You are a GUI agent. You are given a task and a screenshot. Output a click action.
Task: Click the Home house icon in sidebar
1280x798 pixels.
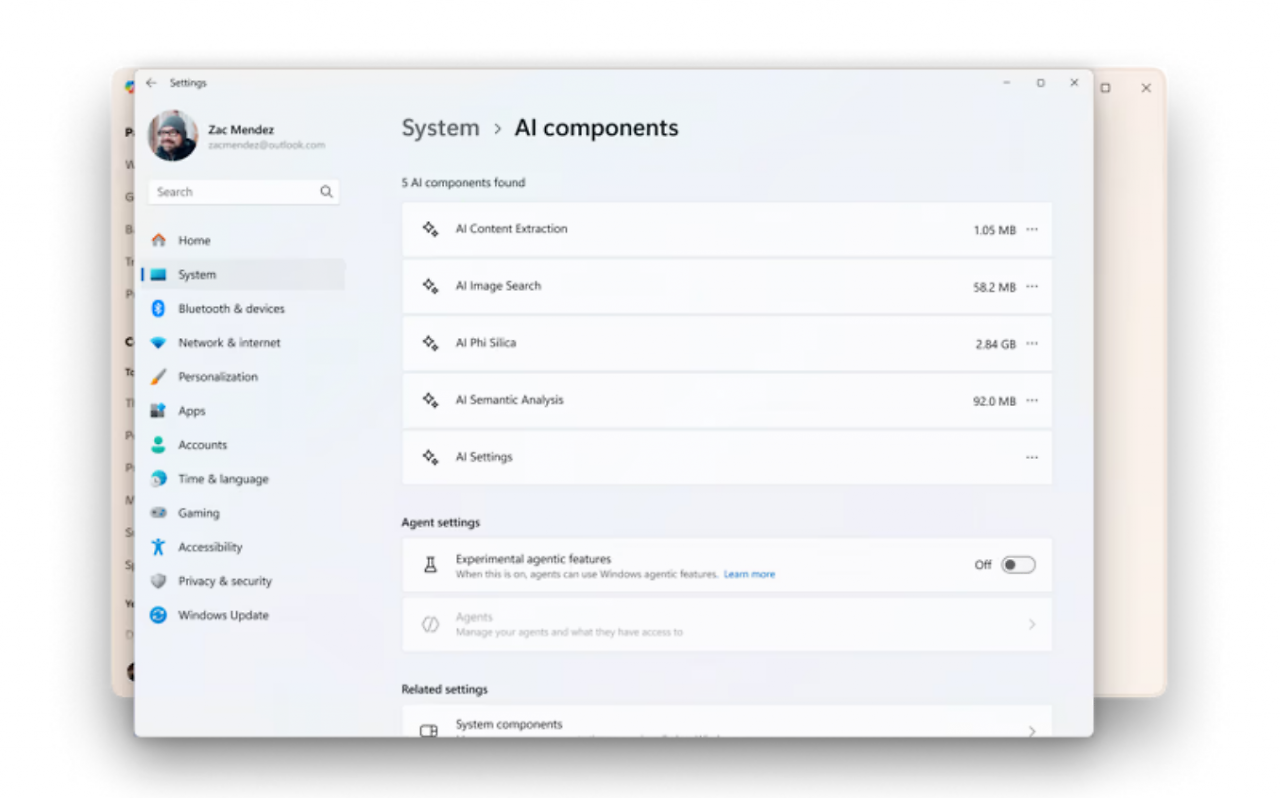coord(158,240)
